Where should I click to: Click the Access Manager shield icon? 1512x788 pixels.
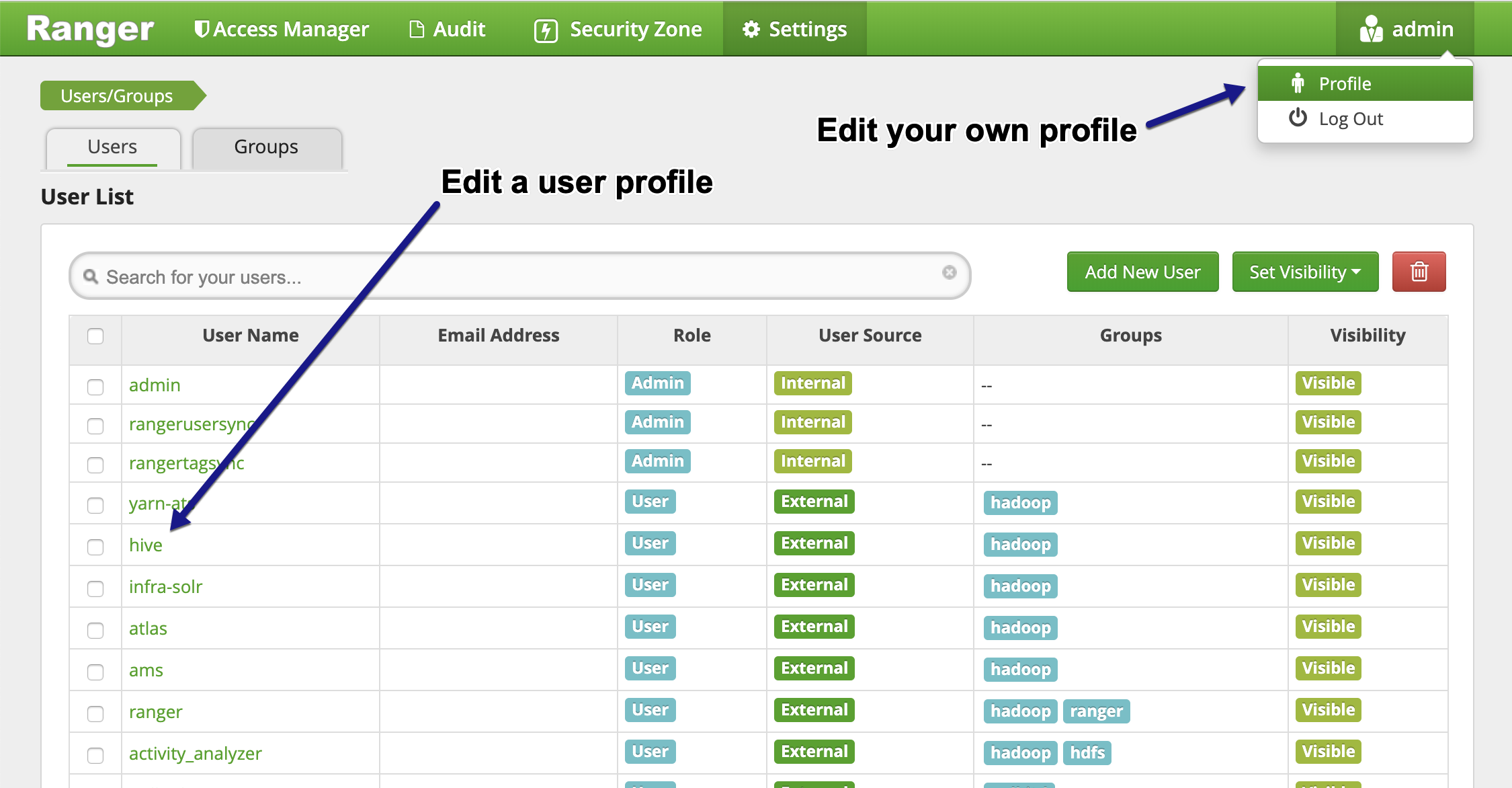pyautogui.click(x=200, y=29)
